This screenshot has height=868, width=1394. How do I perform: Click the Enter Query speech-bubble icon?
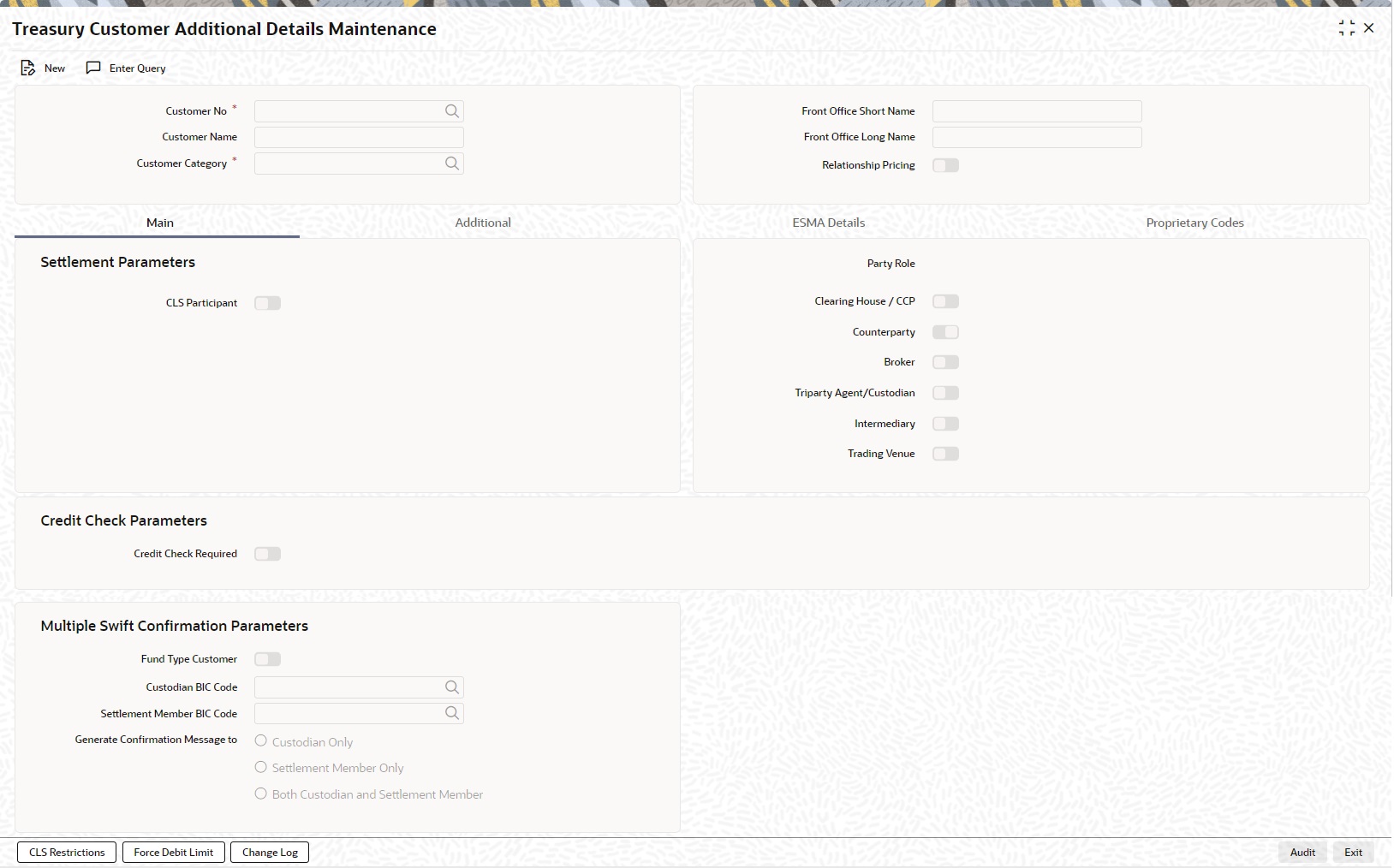[93, 68]
